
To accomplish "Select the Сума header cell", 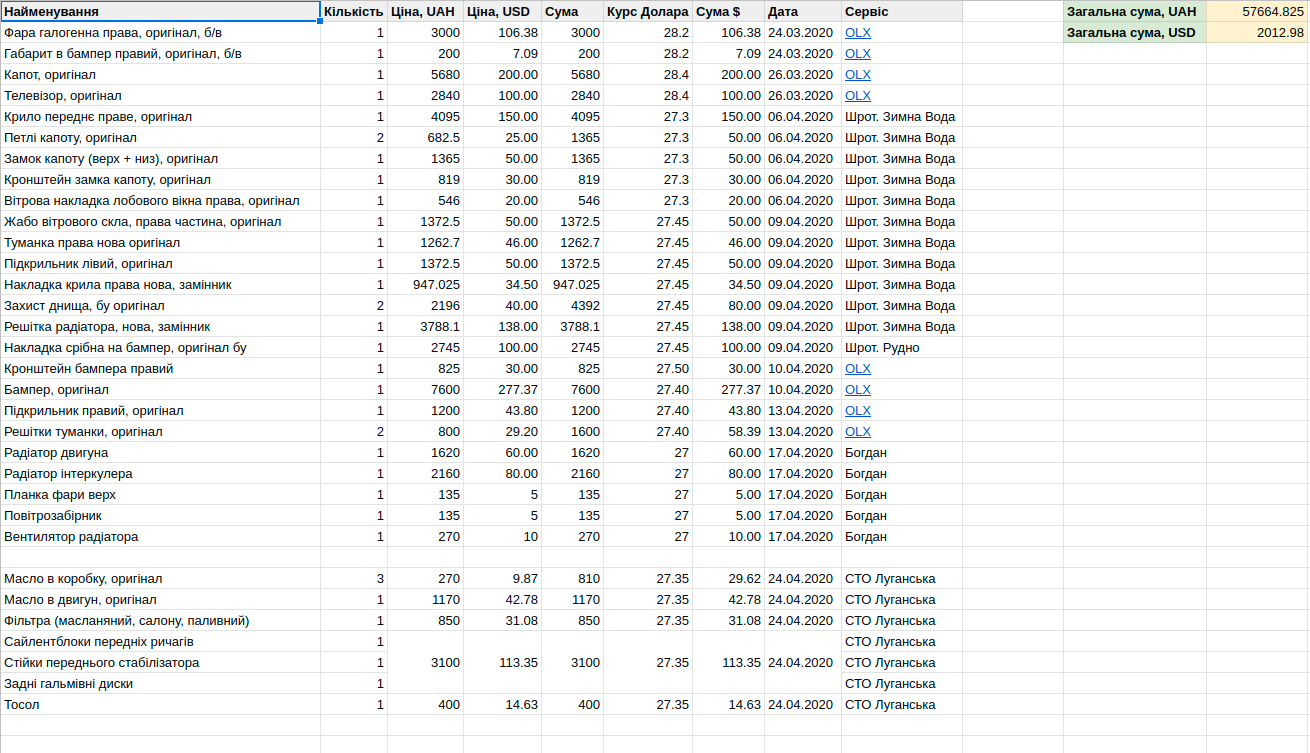I will 572,11.
